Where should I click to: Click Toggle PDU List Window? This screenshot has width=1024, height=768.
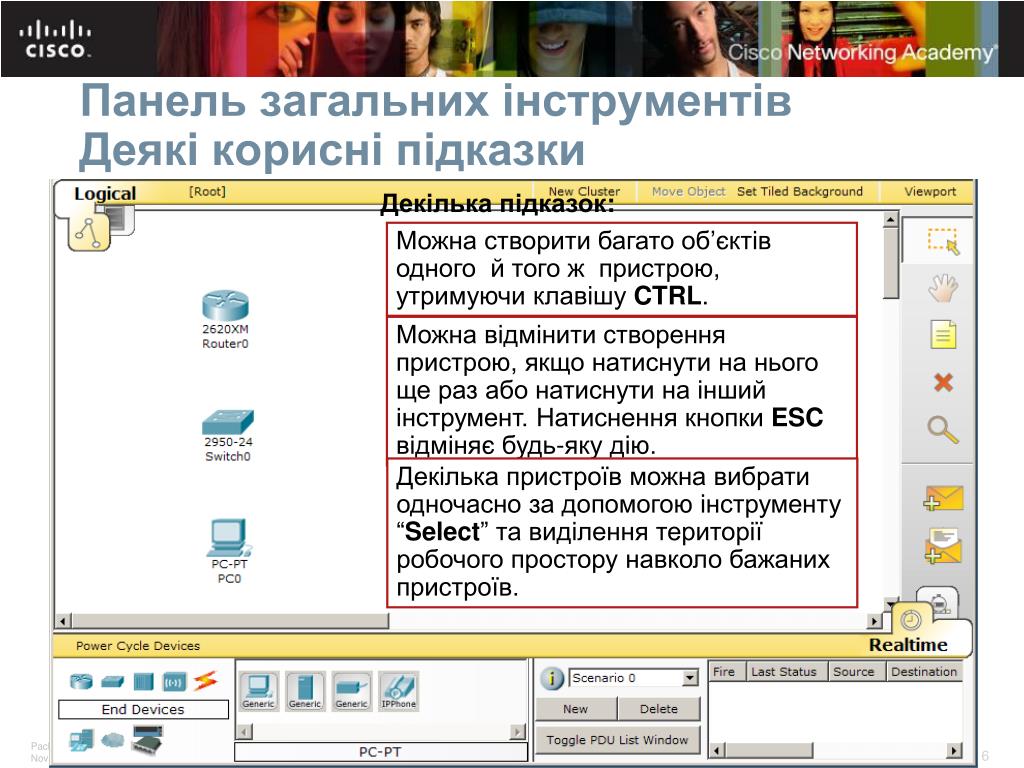(617, 740)
